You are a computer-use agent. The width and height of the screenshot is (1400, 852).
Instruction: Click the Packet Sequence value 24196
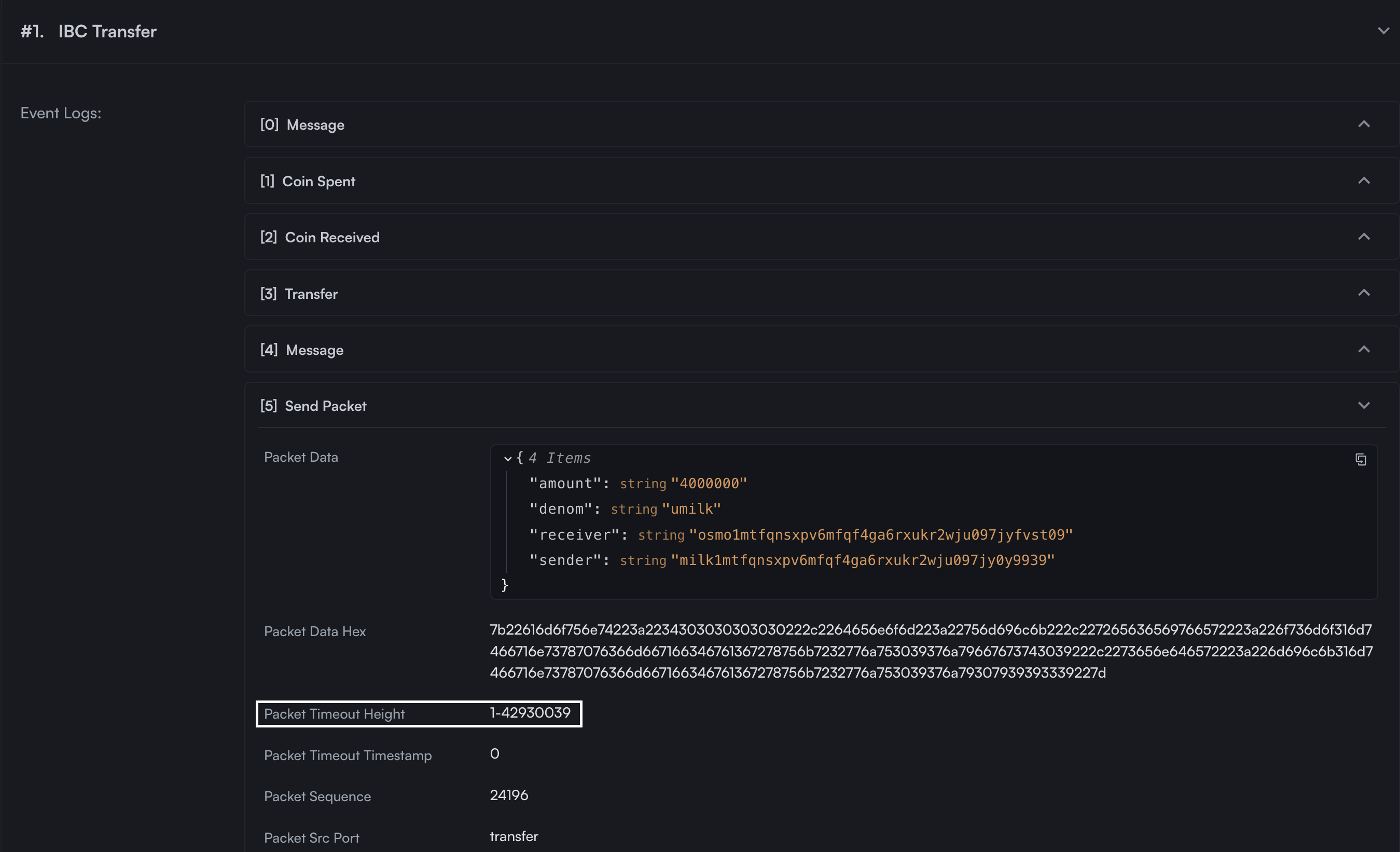click(508, 795)
